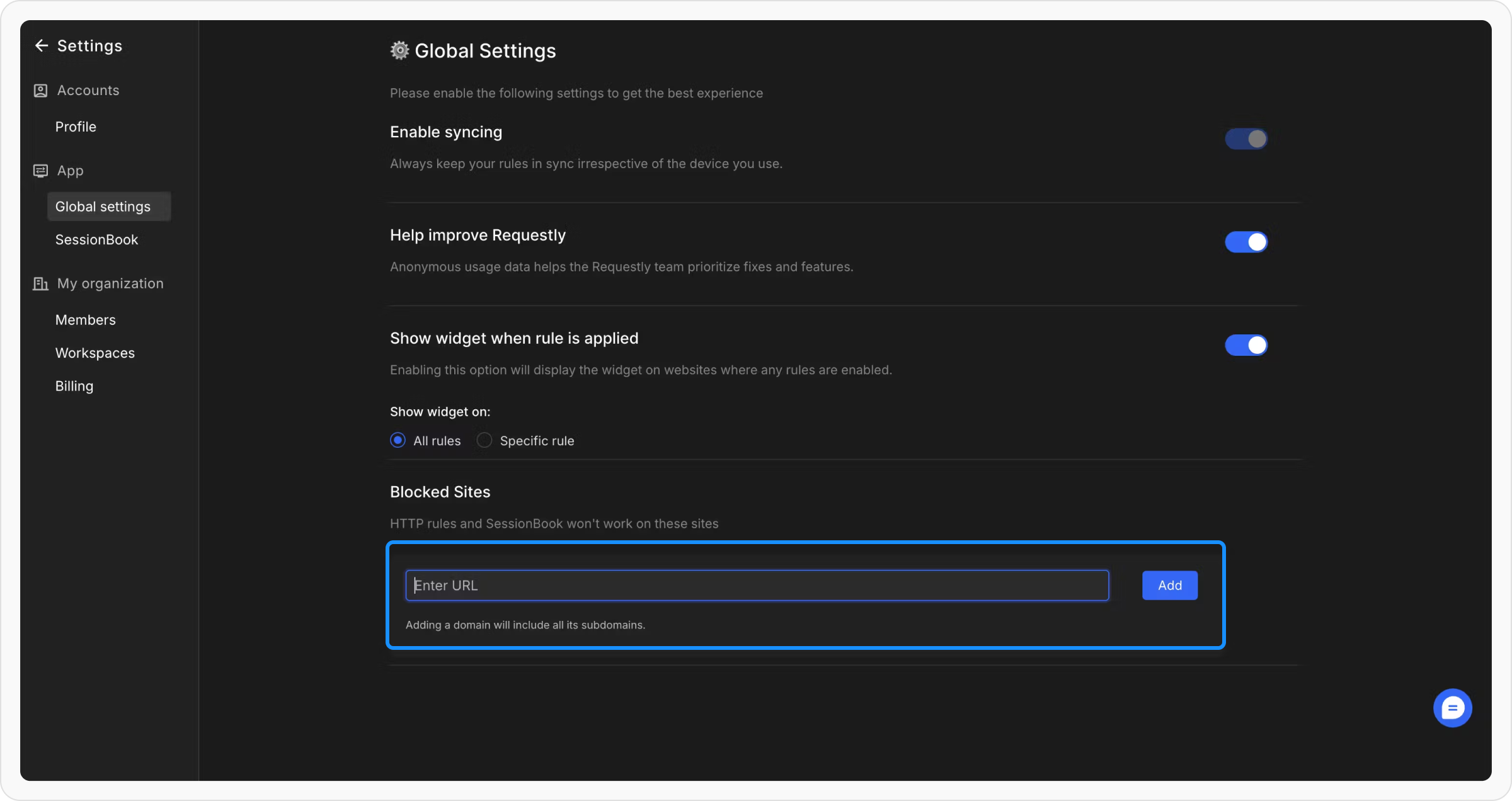
Task: Click the Settings title text
Action: point(89,46)
